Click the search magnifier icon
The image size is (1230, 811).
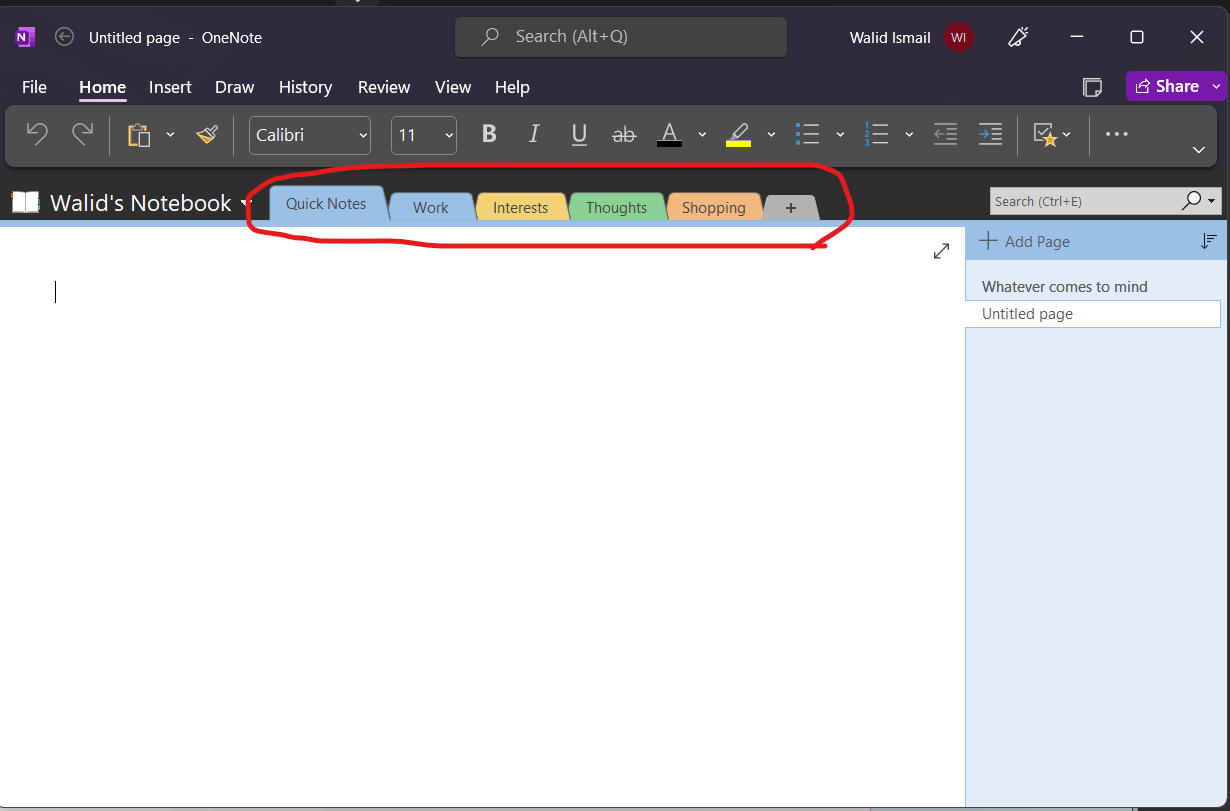click(1191, 201)
